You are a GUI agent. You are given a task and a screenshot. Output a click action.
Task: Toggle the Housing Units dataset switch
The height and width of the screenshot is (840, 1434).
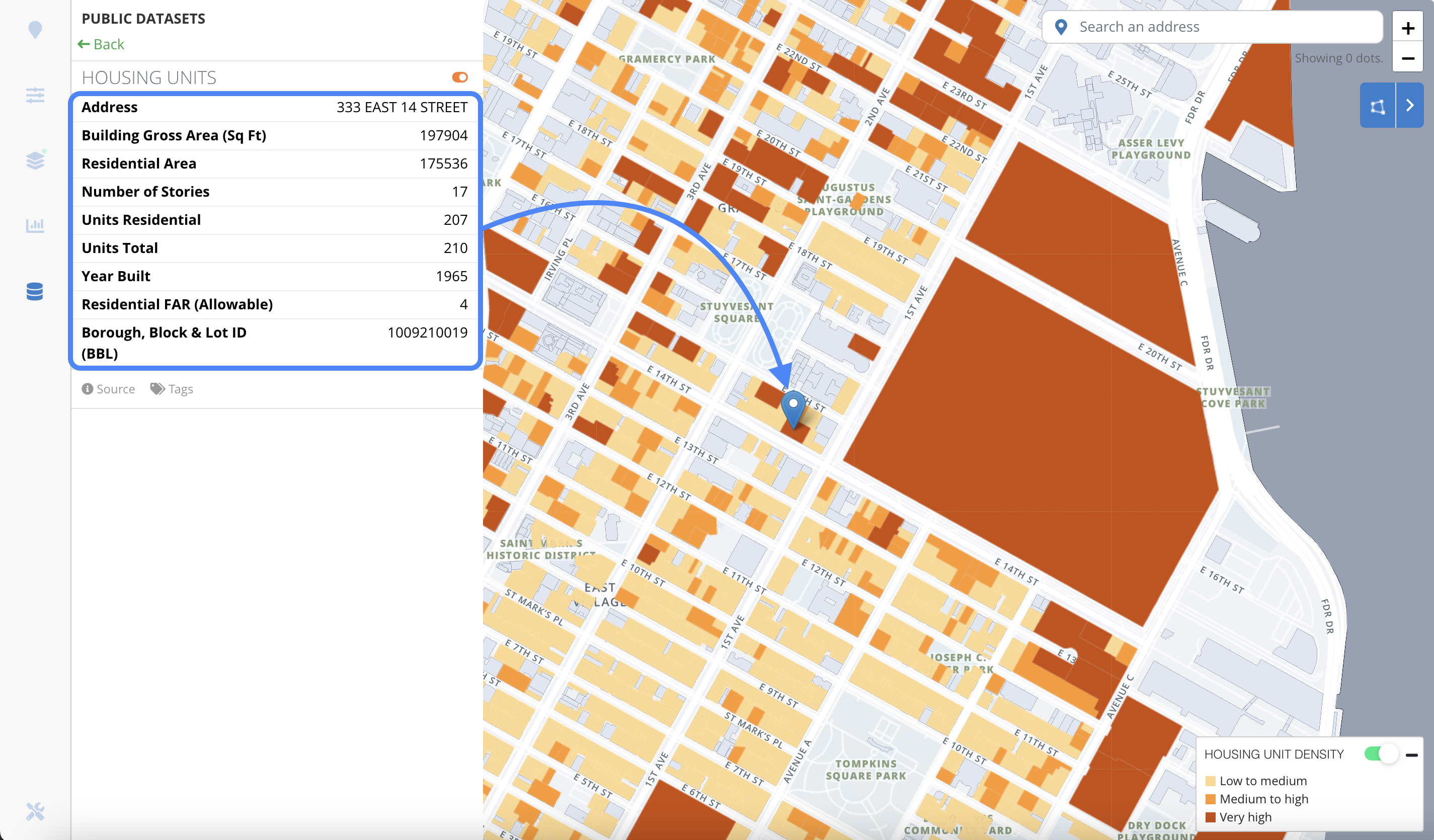pos(460,77)
